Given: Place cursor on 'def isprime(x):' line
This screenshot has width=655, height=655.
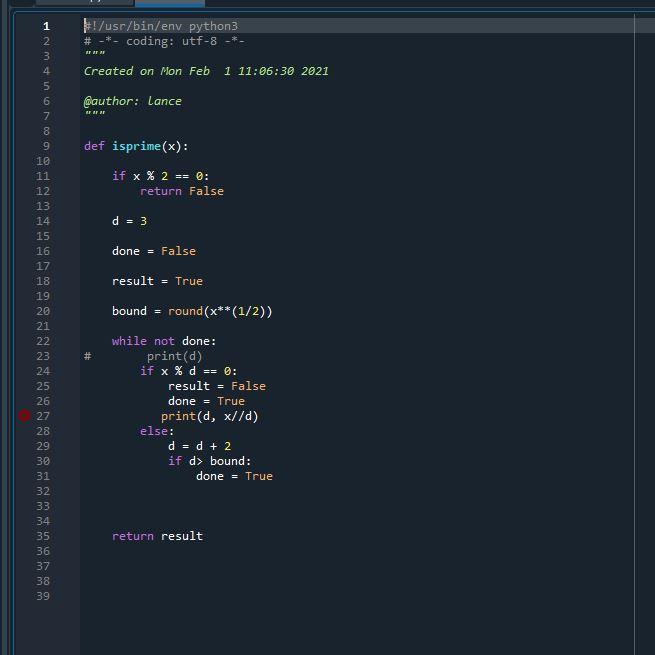Looking at the screenshot, I should [136, 146].
